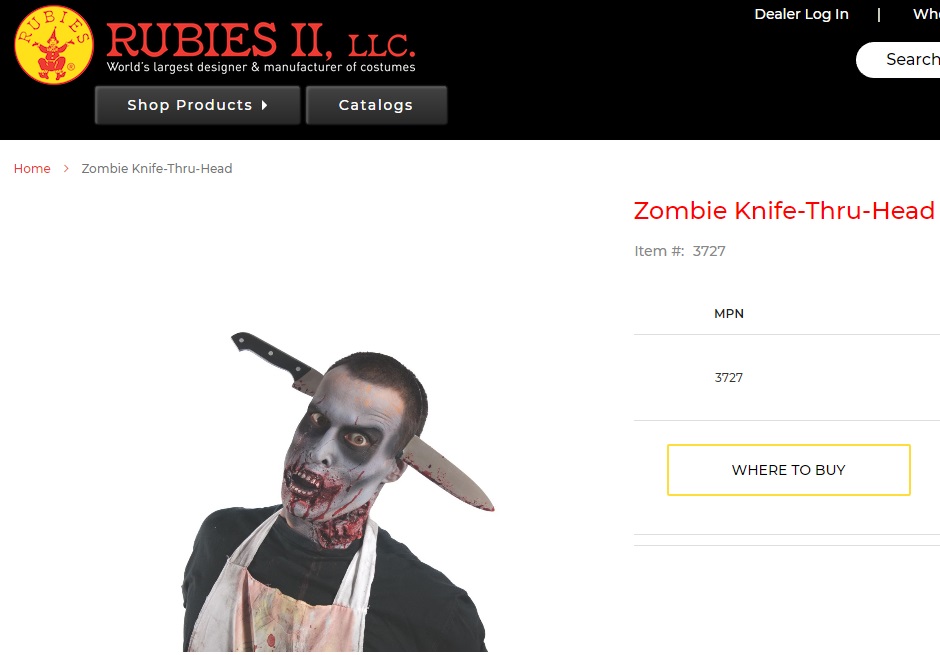This screenshot has height=655, width=940.
Task: Click the 3727 MPN table value
Action: [728, 378]
